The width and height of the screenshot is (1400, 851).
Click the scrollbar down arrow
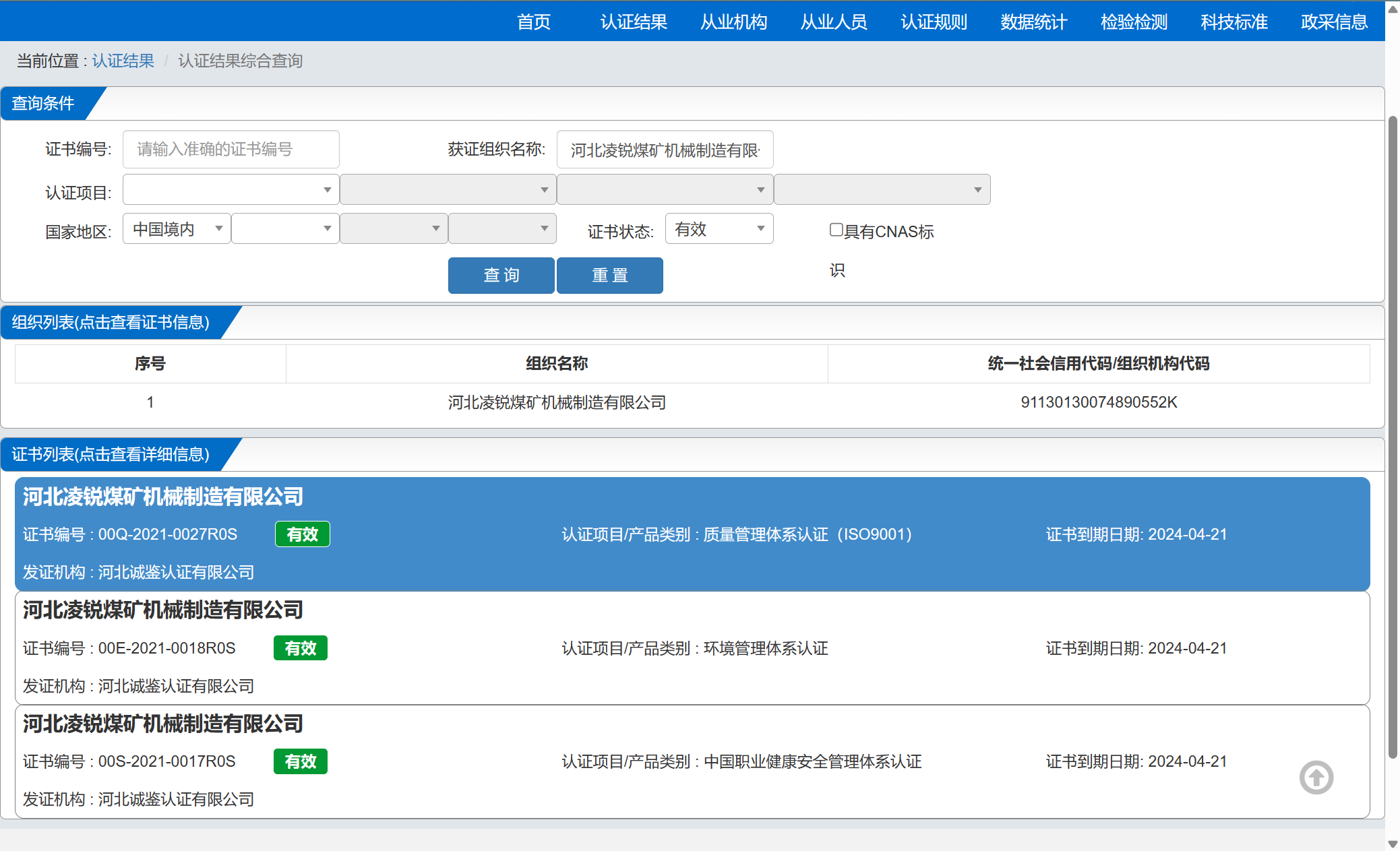coord(1393,844)
